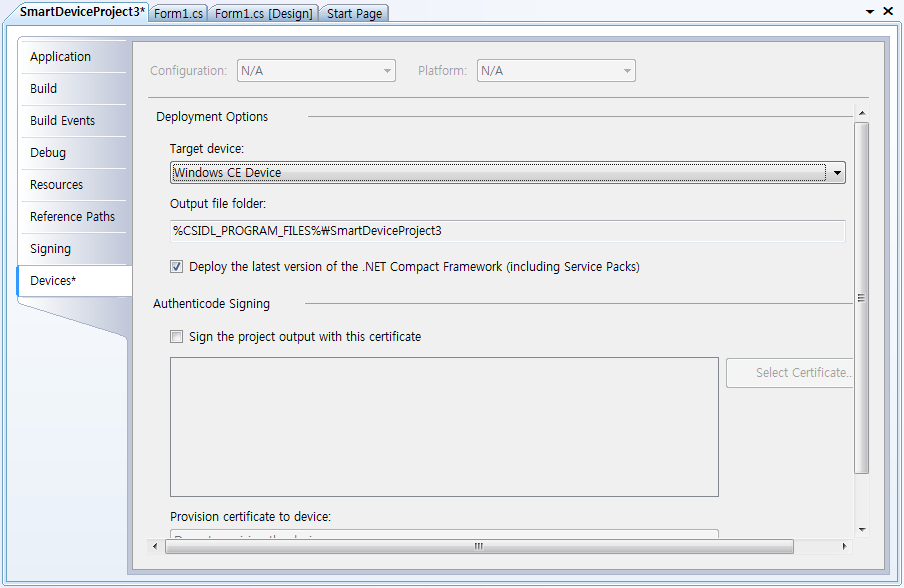Image resolution: width=904 pixels, height=588 pixels.
Task: Open the Form1.cs code tab
Action: [x=178, y=13]
